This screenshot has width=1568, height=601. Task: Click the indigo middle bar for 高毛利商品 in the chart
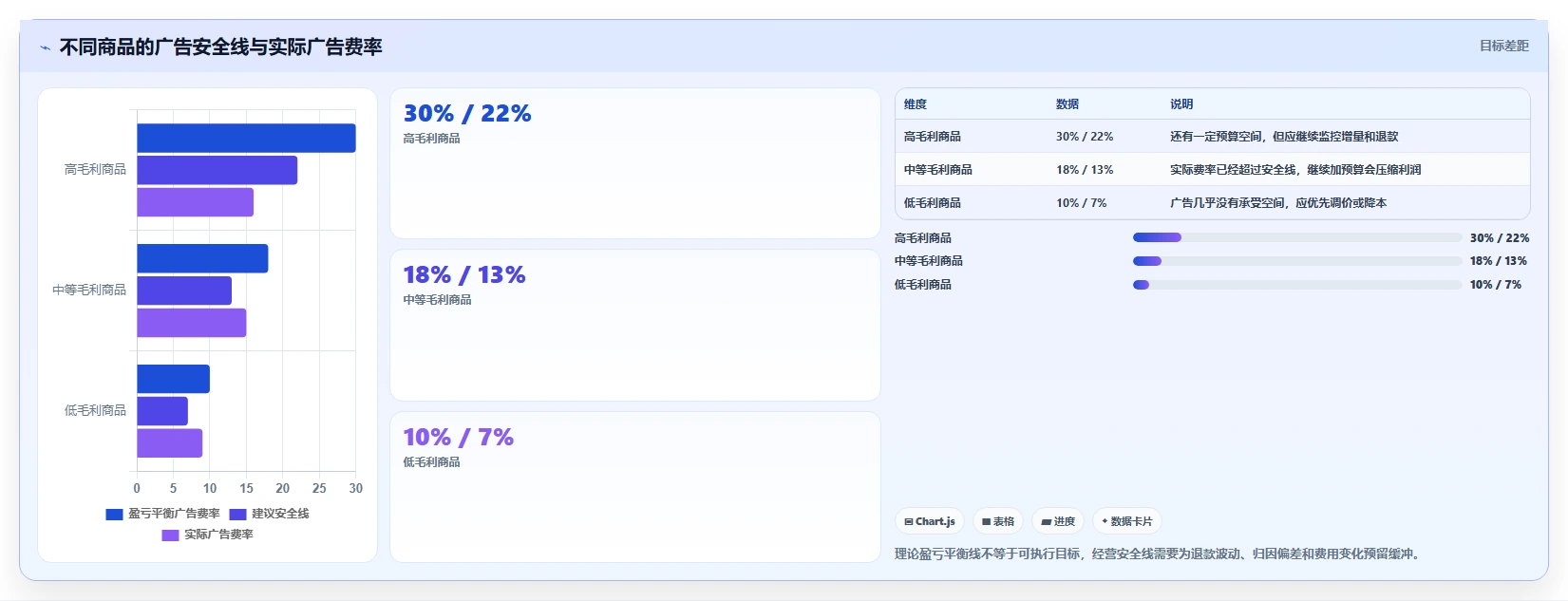pos(217,170)
